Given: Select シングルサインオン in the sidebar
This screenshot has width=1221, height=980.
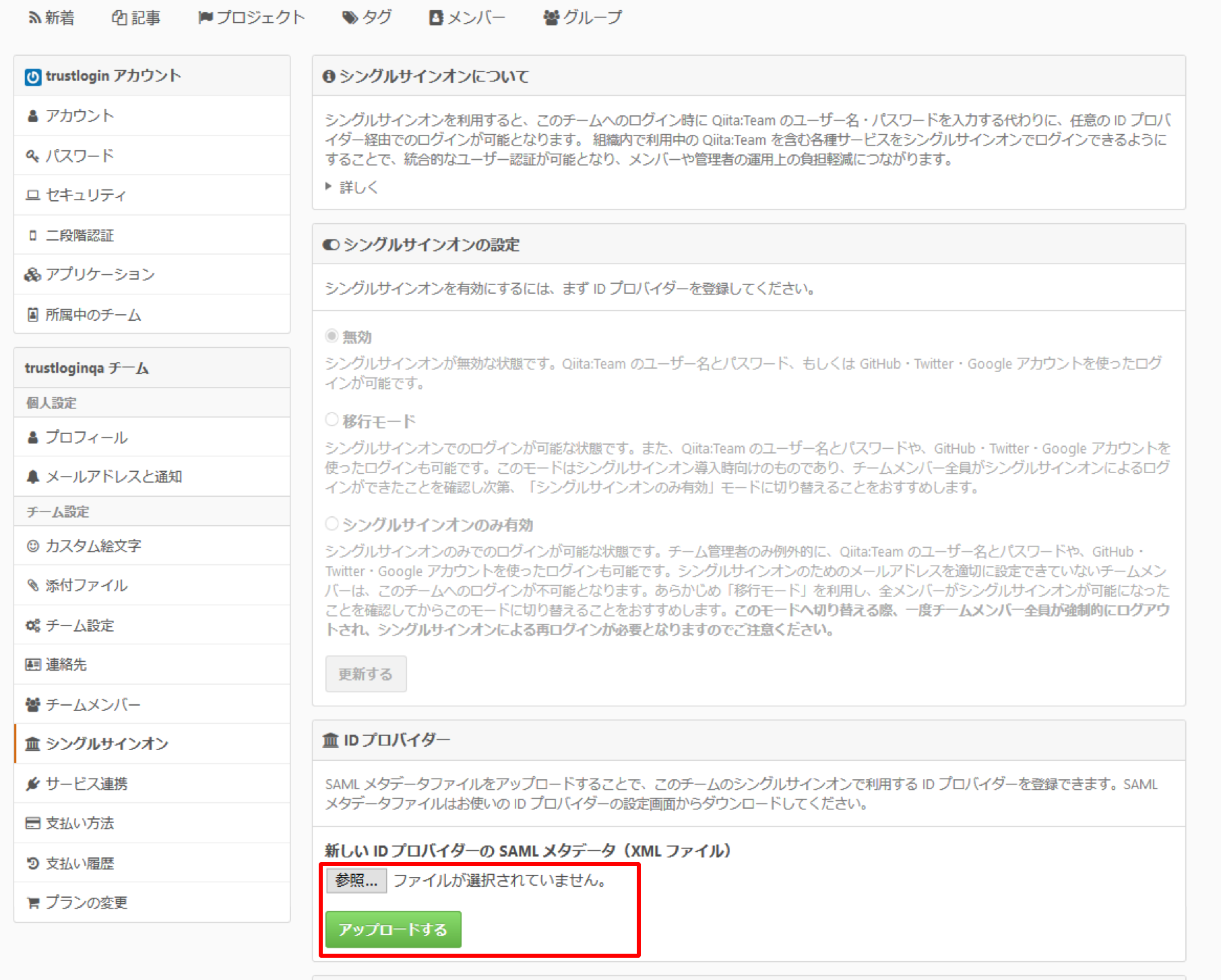Looking at the screenshot, I should click(x=152, y=744).
